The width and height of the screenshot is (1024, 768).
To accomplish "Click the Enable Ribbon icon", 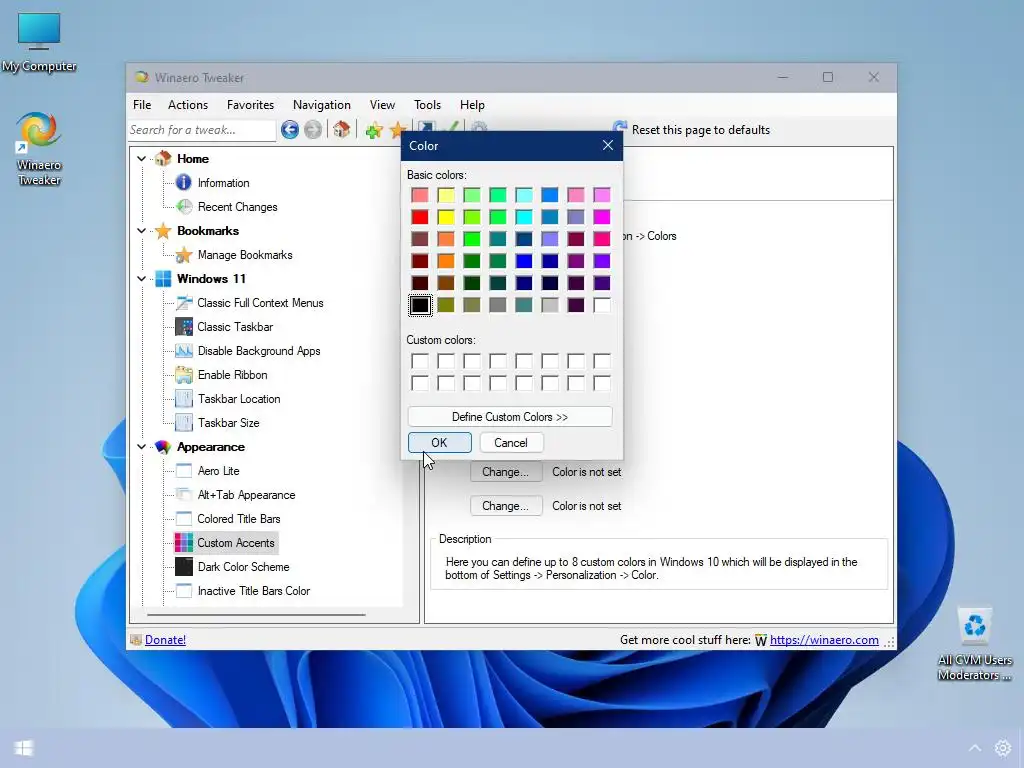I will click(184, 375).
